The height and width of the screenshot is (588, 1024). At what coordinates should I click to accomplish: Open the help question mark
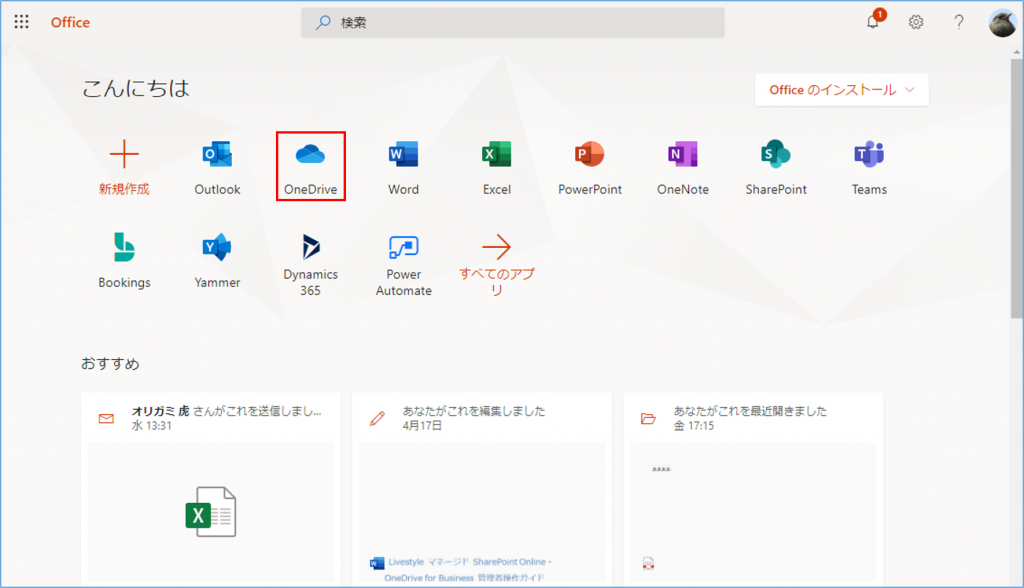[x=959, y=22]
